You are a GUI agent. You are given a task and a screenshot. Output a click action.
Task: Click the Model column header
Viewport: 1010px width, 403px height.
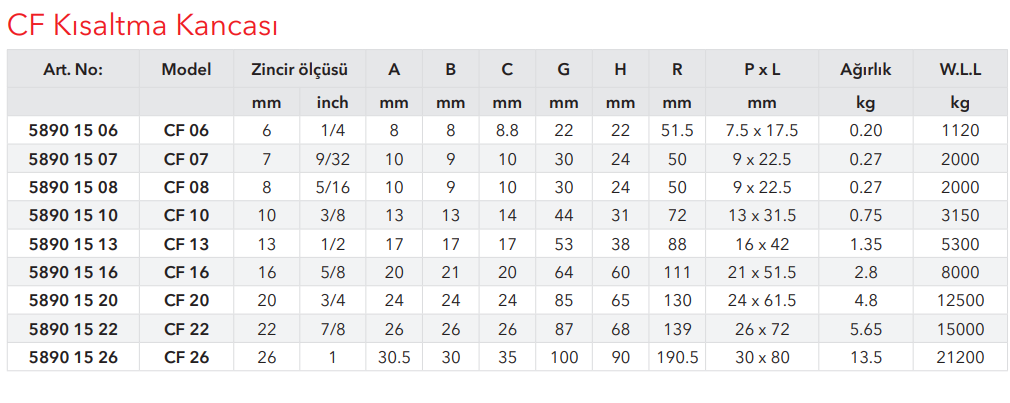click(187, 70)
